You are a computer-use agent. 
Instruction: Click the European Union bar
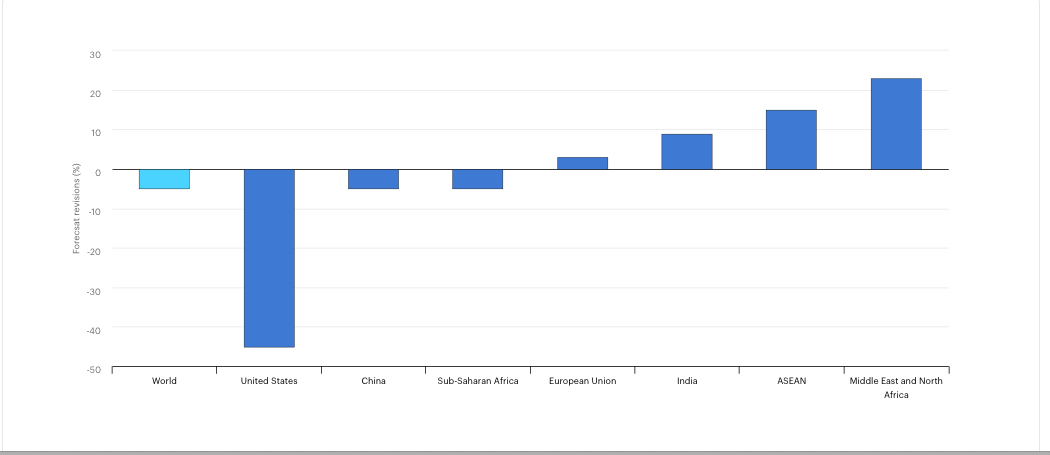coord(582,163)
